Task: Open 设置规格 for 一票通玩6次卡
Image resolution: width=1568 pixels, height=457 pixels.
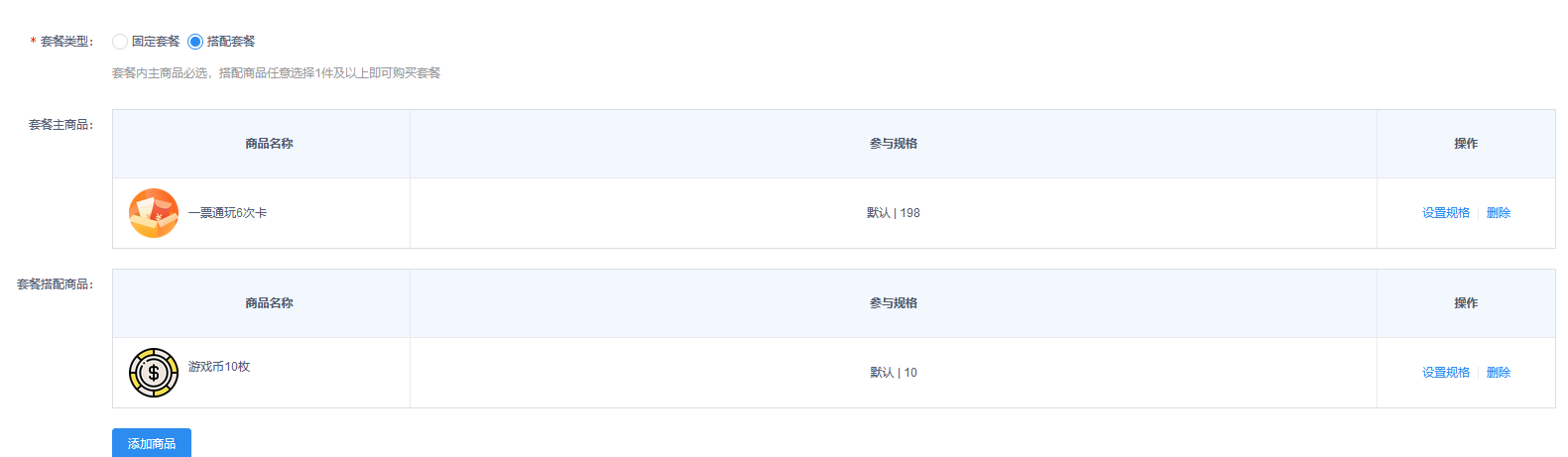Action: [1446, 213]
